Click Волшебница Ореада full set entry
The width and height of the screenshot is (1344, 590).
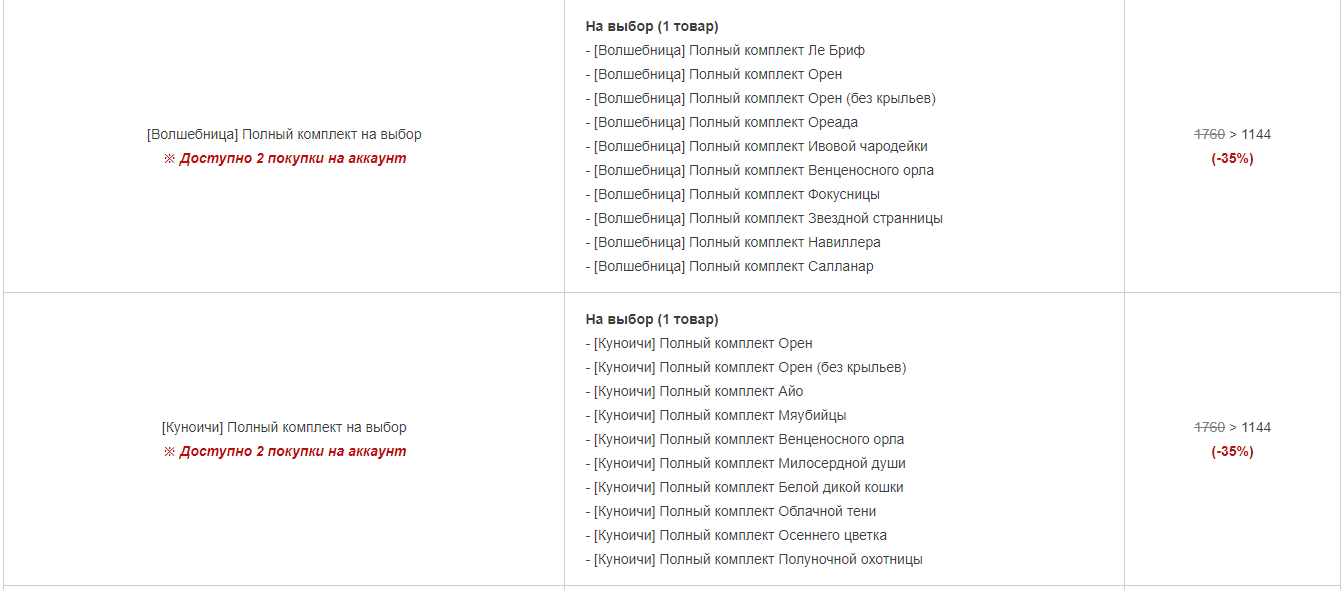point(722,122)
